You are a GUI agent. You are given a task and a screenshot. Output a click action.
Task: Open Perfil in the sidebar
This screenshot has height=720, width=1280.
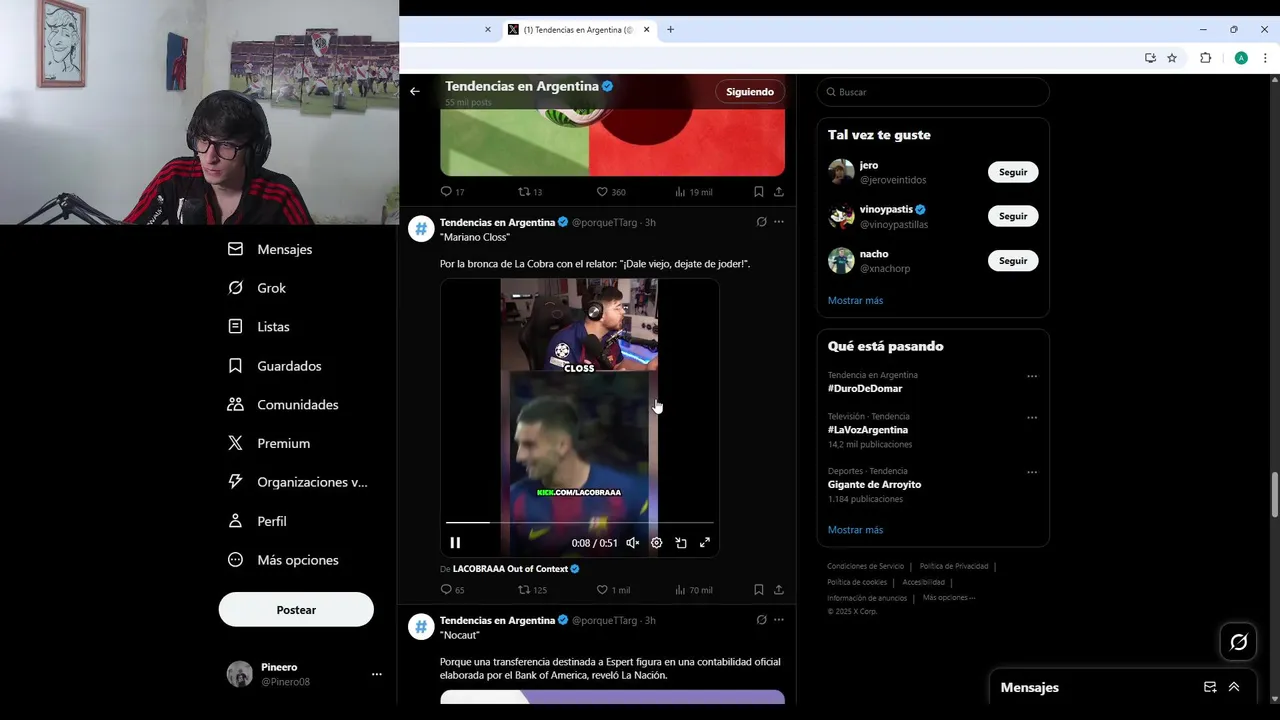coord(257,521)
